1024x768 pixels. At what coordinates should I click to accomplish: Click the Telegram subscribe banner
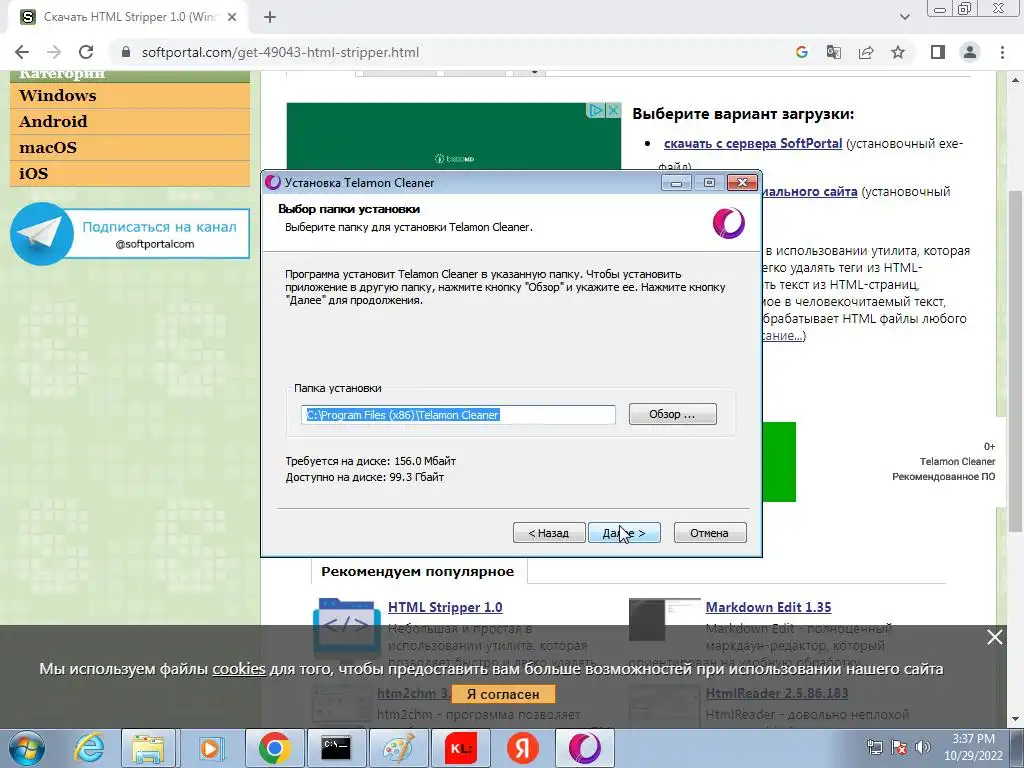pyautogui.click(x=130, y=234)
